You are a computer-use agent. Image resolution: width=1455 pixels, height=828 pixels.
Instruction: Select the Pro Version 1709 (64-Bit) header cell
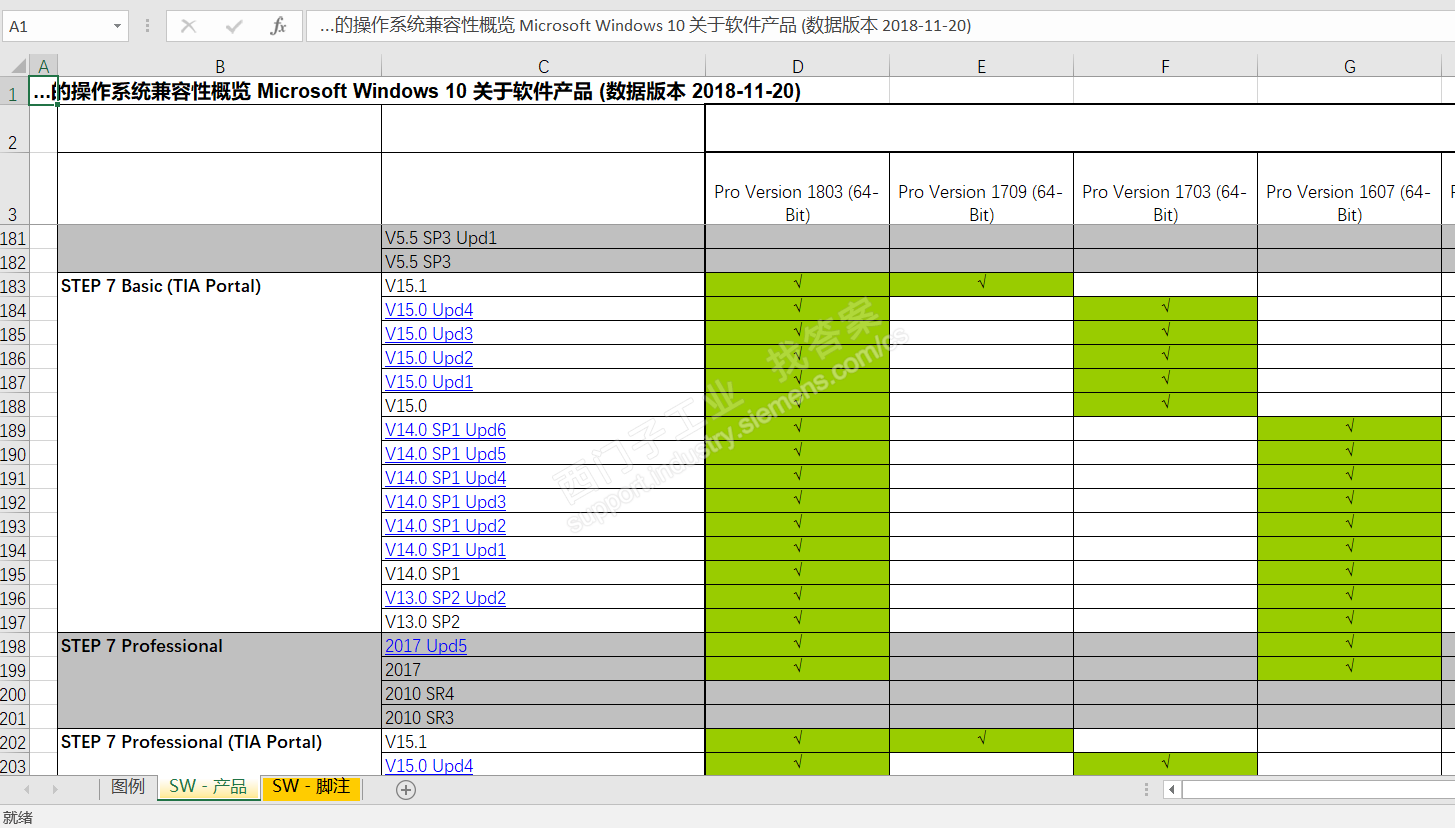981,189
